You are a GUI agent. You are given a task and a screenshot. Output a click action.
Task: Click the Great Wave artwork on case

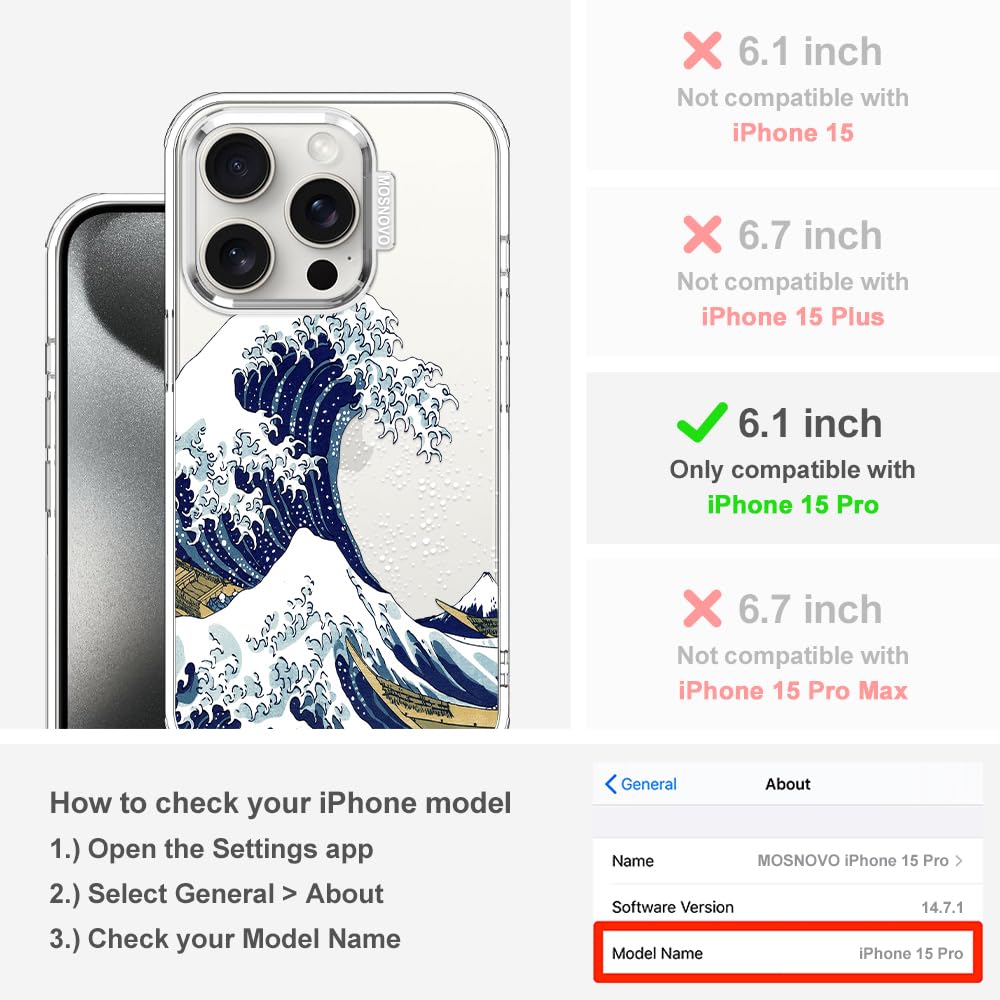336,517
